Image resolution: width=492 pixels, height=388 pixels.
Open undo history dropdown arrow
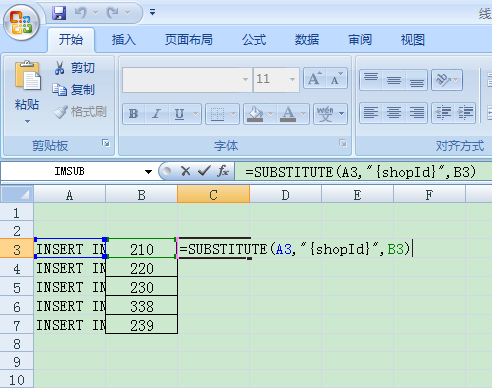[96, 13]
